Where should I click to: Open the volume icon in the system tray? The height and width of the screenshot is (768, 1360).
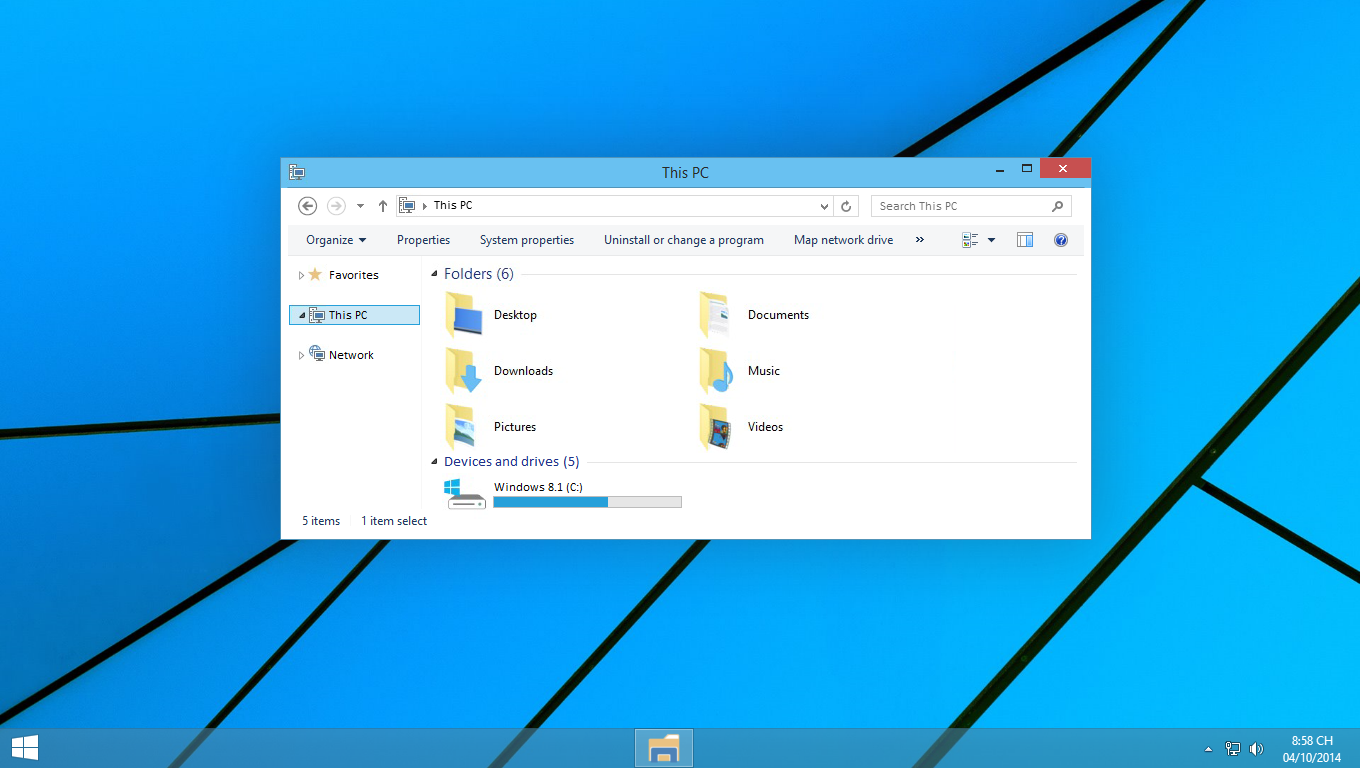1256,748
